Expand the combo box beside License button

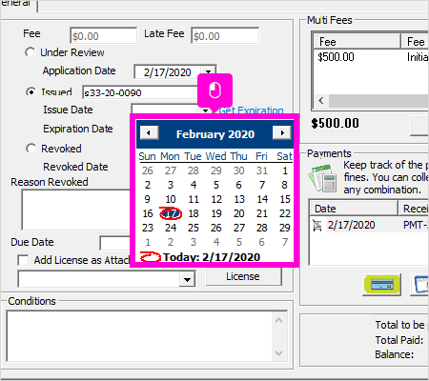click(187, 279)
